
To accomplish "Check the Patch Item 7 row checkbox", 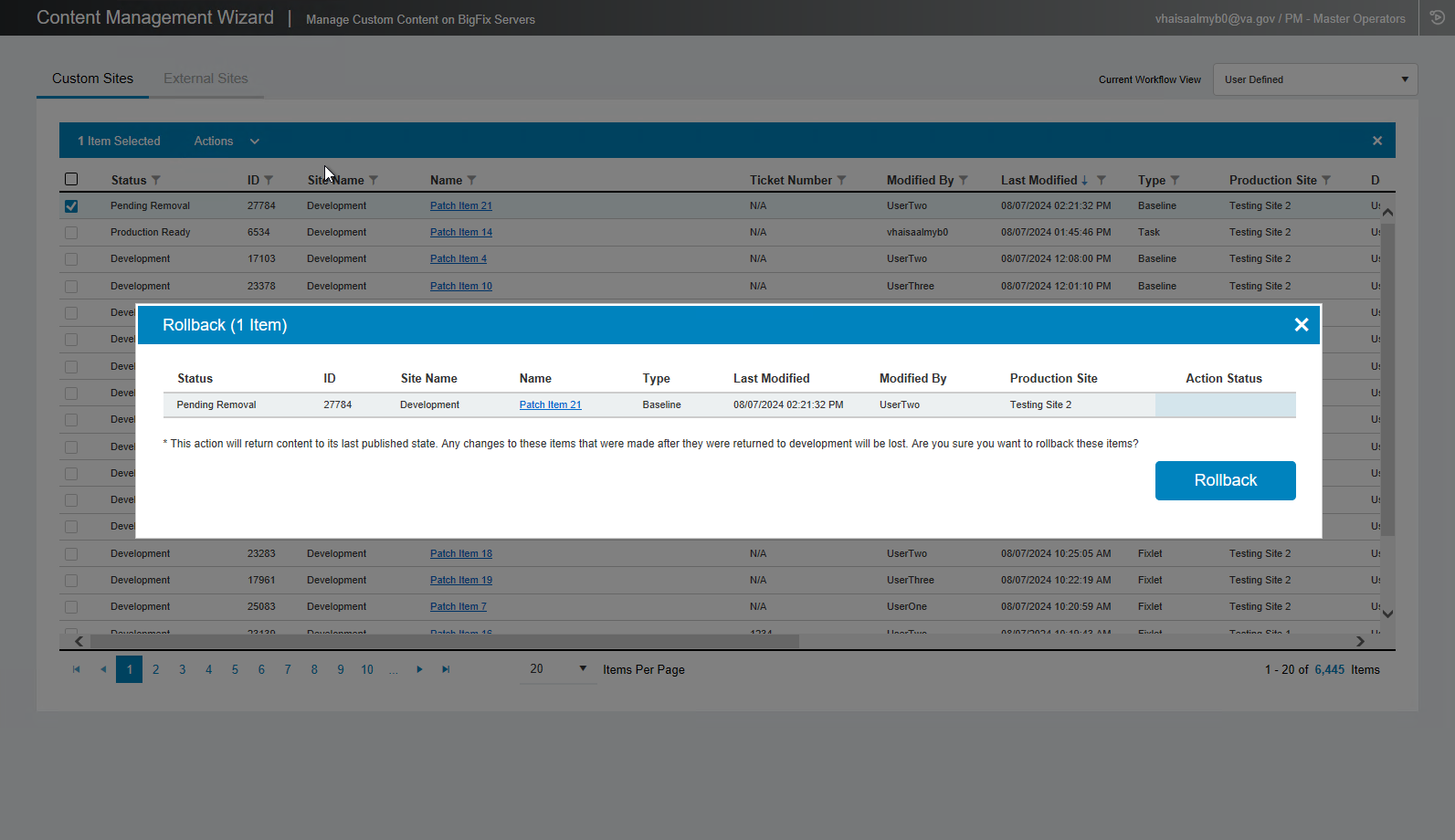I will [x=71, y=607].
